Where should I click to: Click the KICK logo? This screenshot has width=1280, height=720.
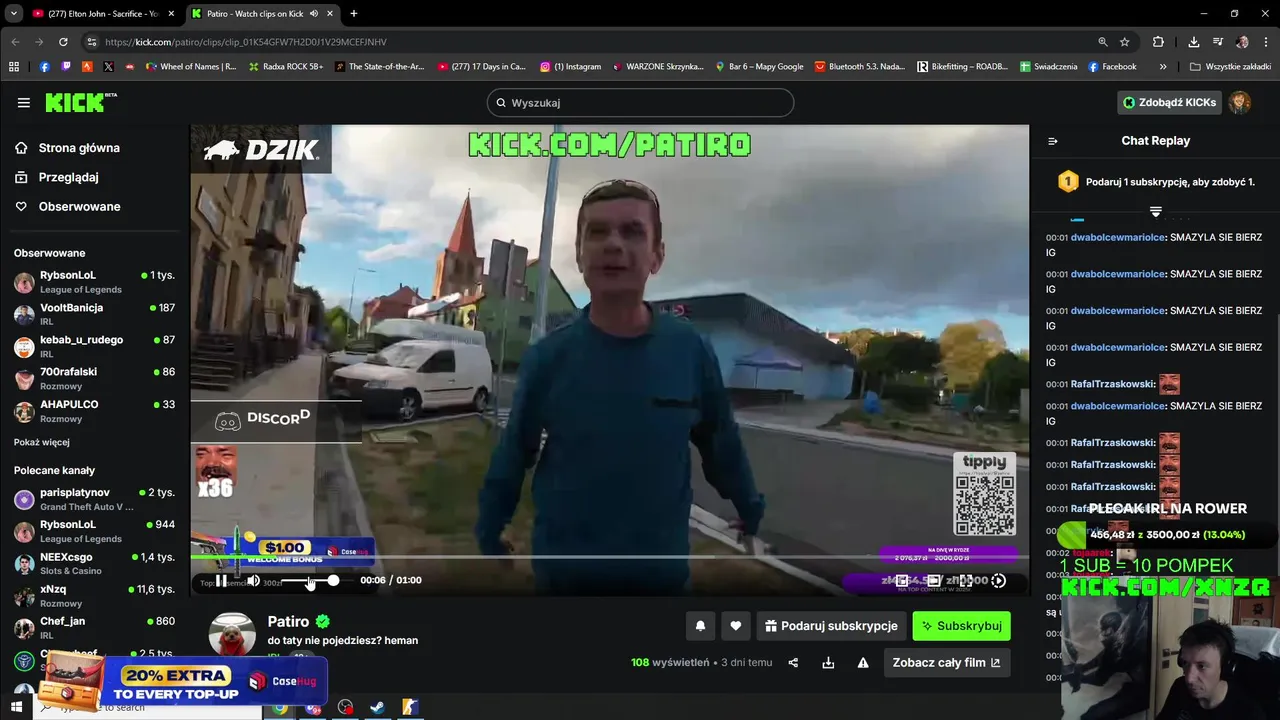click(x=80, y=102)
